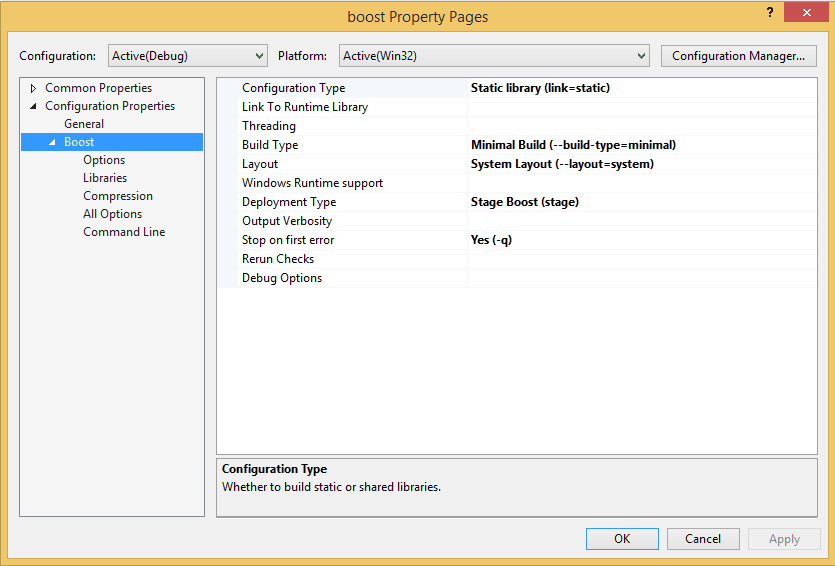Select Configuration Properties in the tree

point(110,106)
